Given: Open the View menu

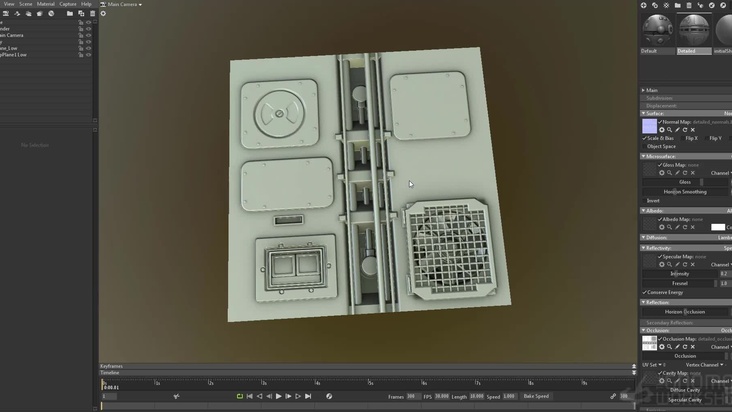Looking at the screenshot, I should pyautogui.click(x=9, y=4).
